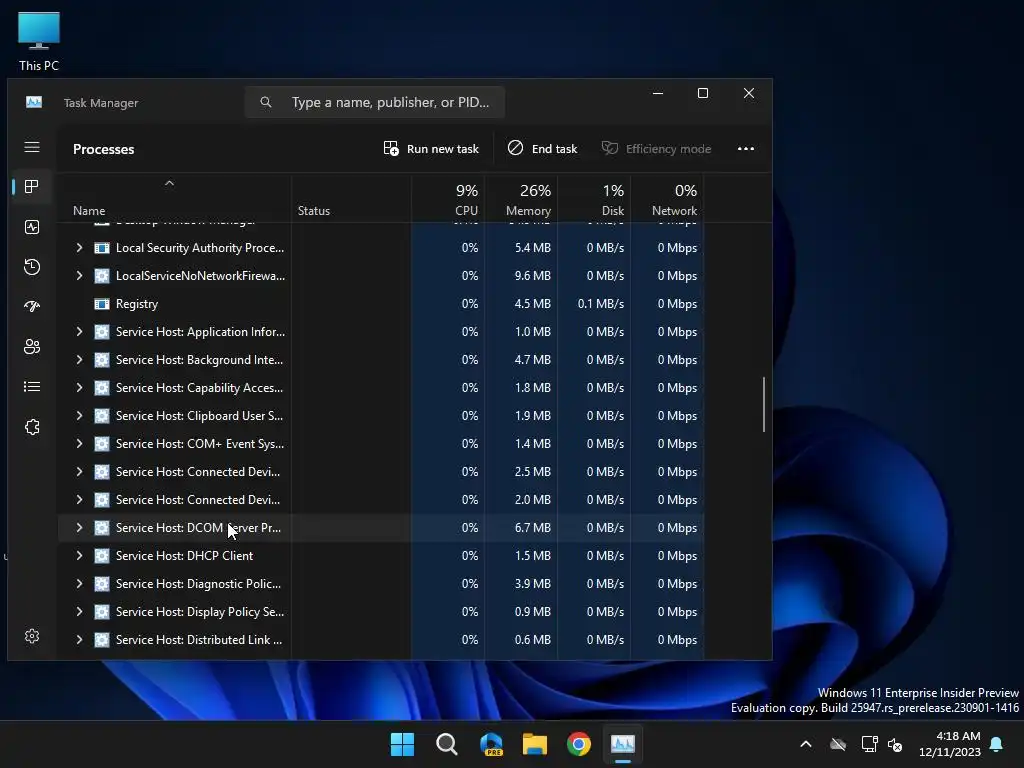
Task: Expand LocalServiceNoNetworkFirewall row
Action: point(79,276)
